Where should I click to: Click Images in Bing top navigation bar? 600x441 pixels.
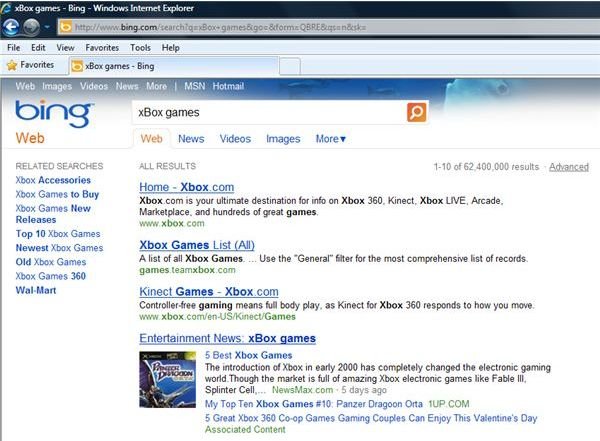pyautogui.click(x=57, y=86)
